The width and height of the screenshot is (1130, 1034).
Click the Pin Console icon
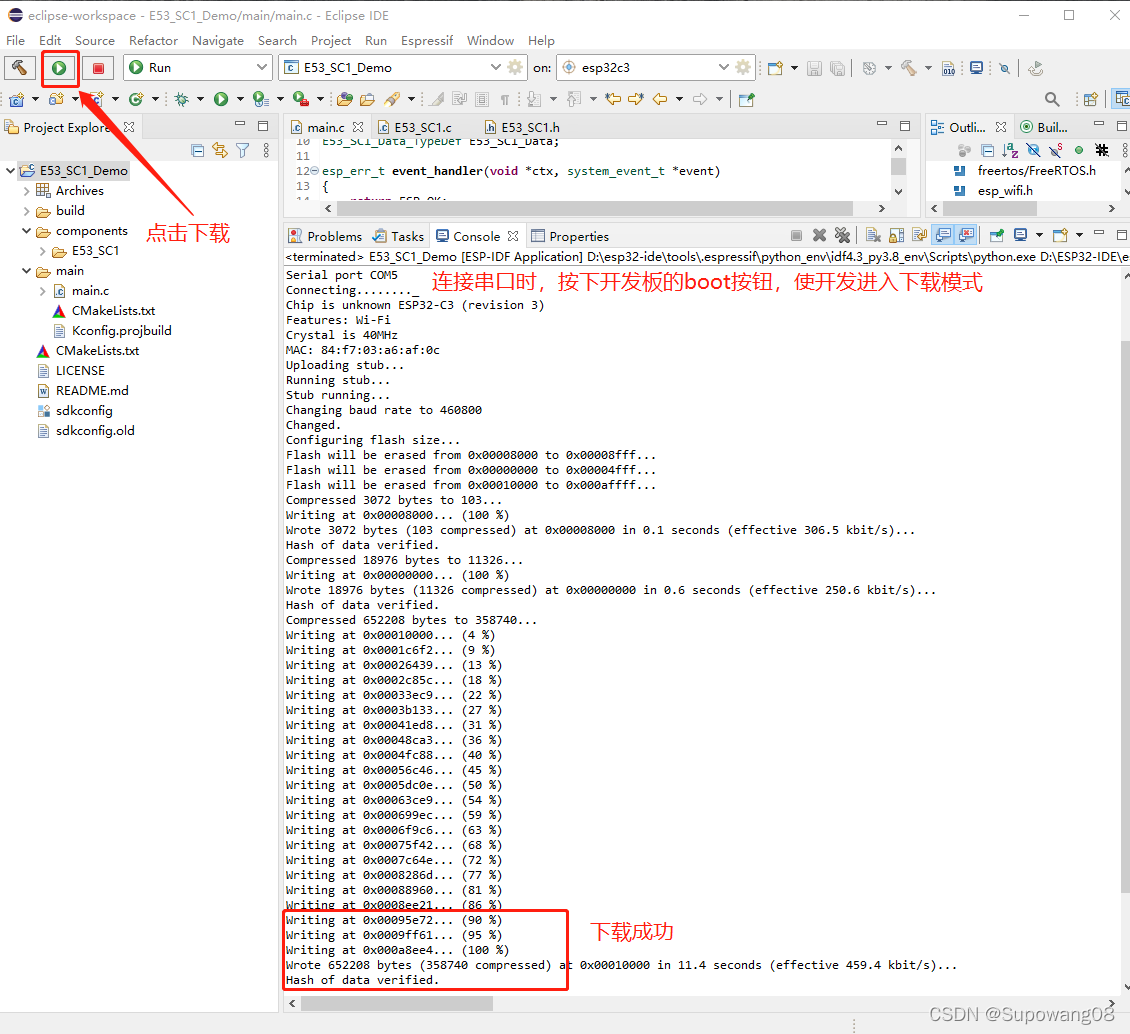997,236
